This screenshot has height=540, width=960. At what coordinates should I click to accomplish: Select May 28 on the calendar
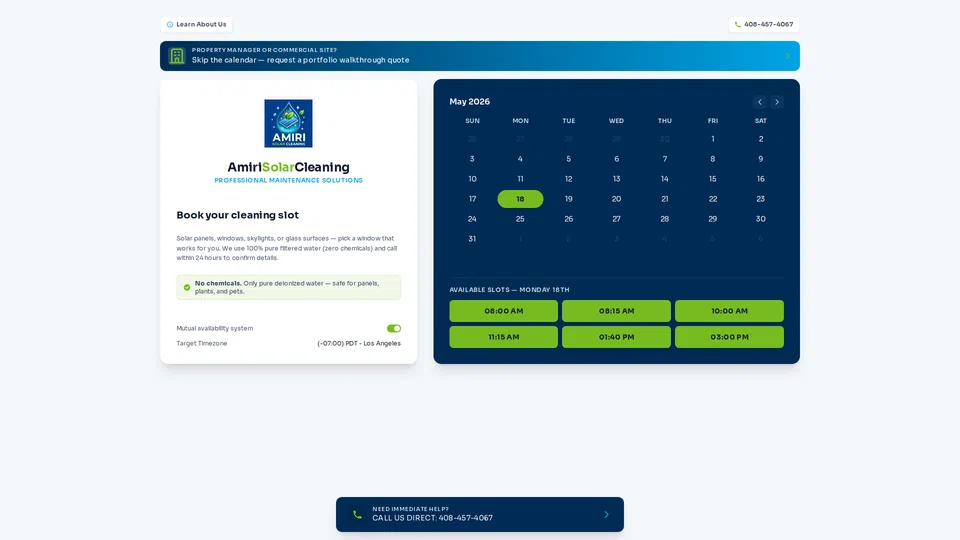664,219
